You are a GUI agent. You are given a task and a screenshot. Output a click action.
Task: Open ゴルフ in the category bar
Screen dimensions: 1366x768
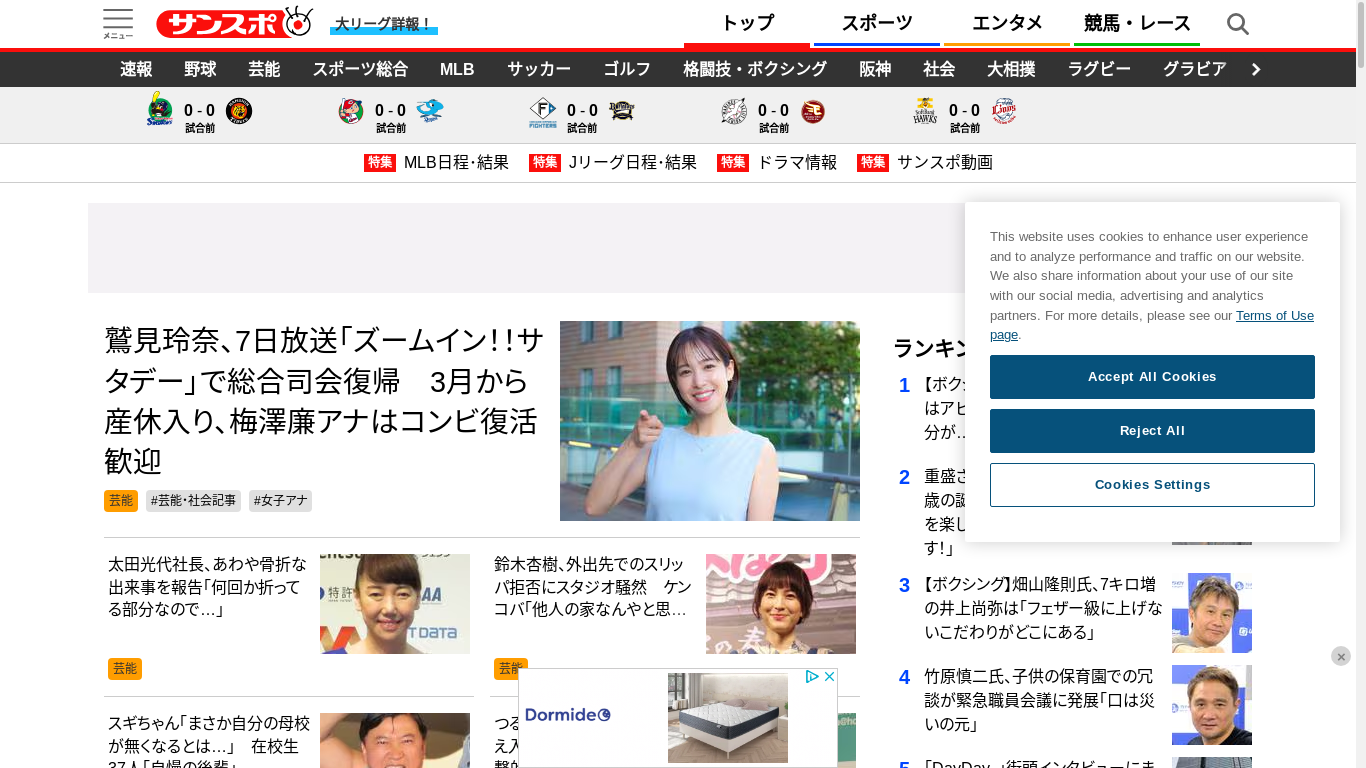[x=627, y=69]
